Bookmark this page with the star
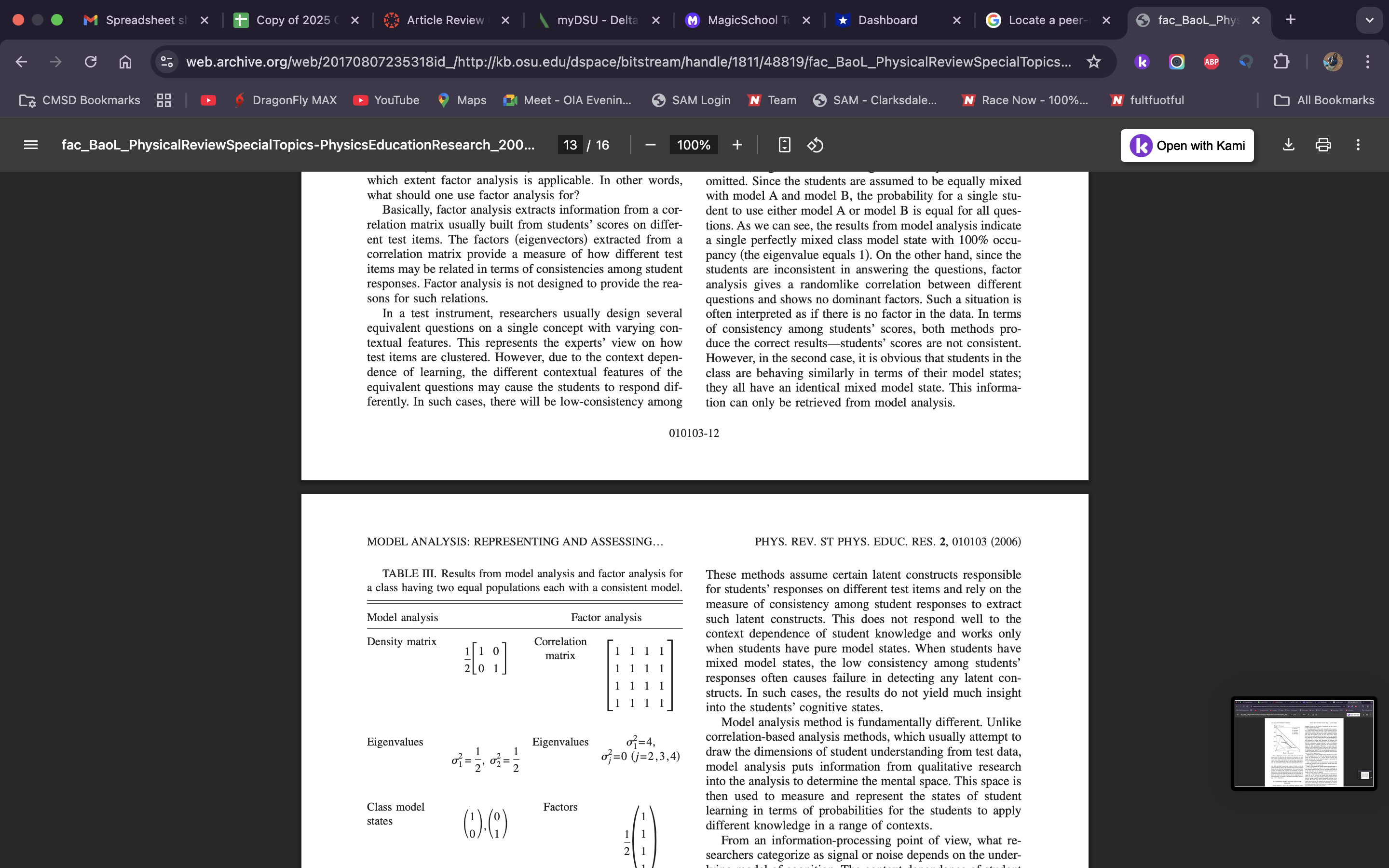 pos(1093,61)
